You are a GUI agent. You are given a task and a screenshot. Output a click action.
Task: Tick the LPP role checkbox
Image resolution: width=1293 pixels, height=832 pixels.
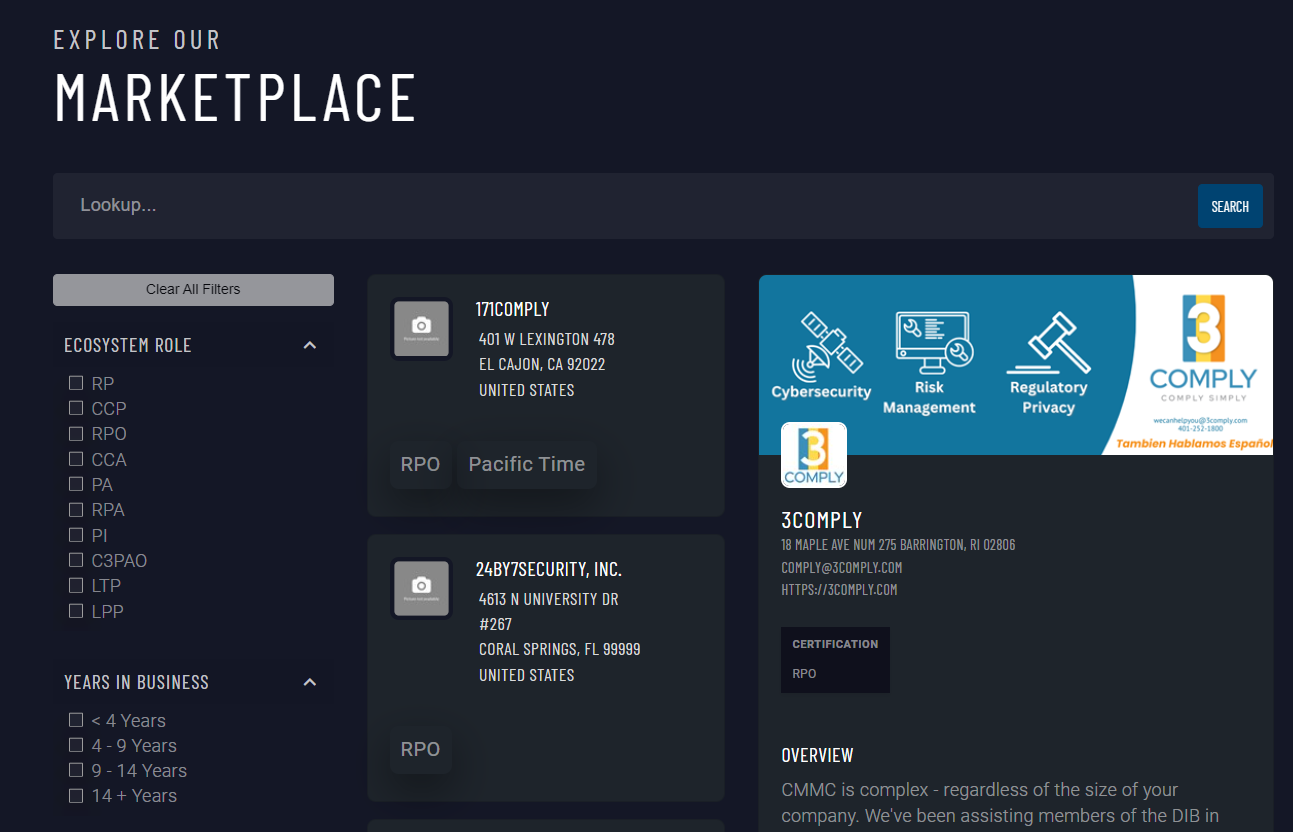[75, 611]
